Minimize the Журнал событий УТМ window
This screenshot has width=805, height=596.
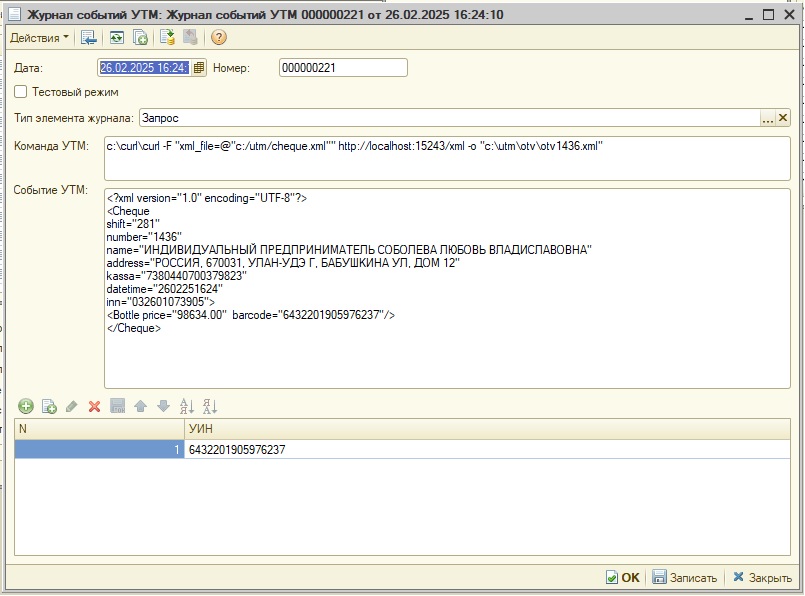[x=748, y=15]
